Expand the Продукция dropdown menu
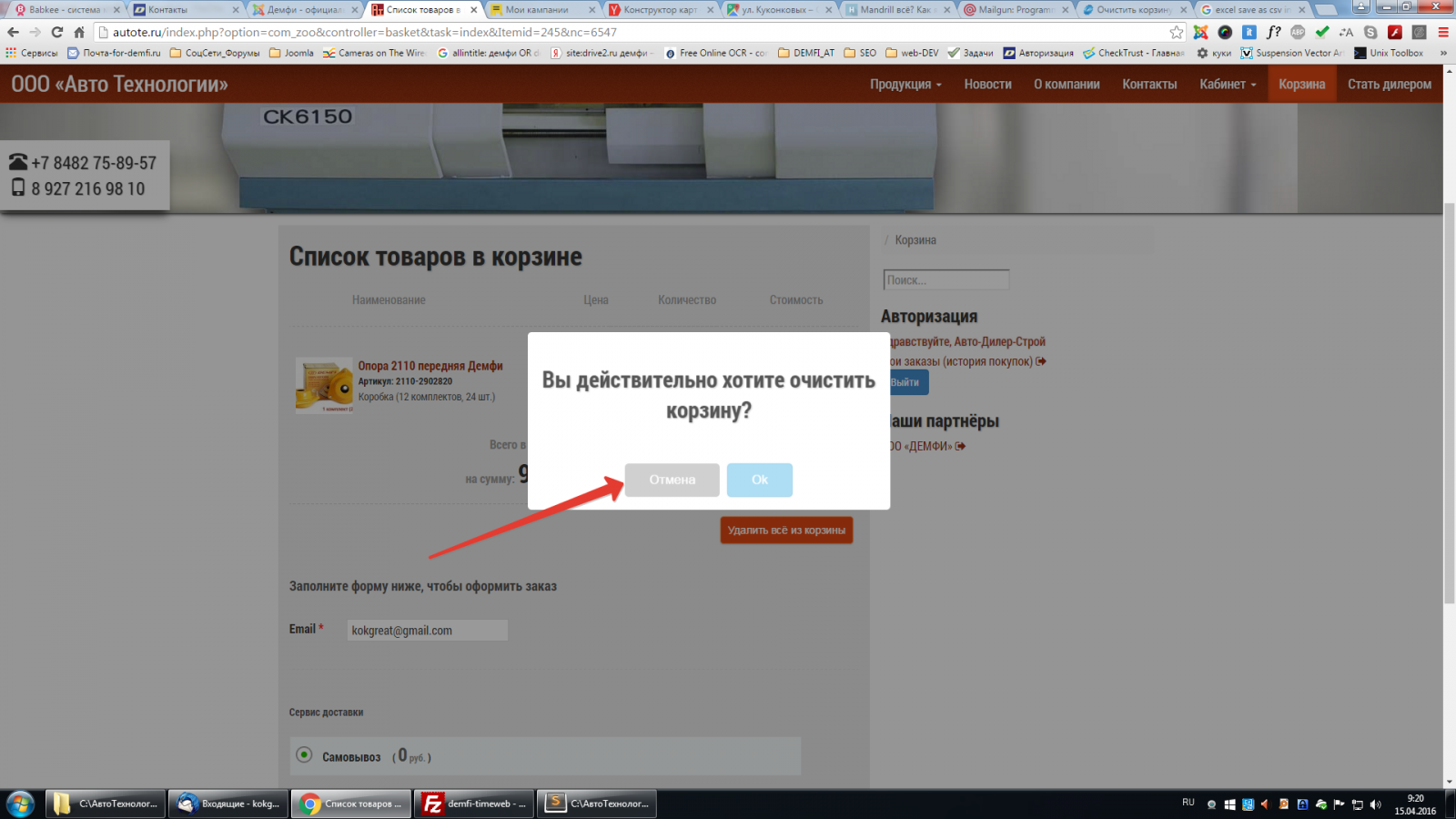The image size is (1456, 819). 905,84
